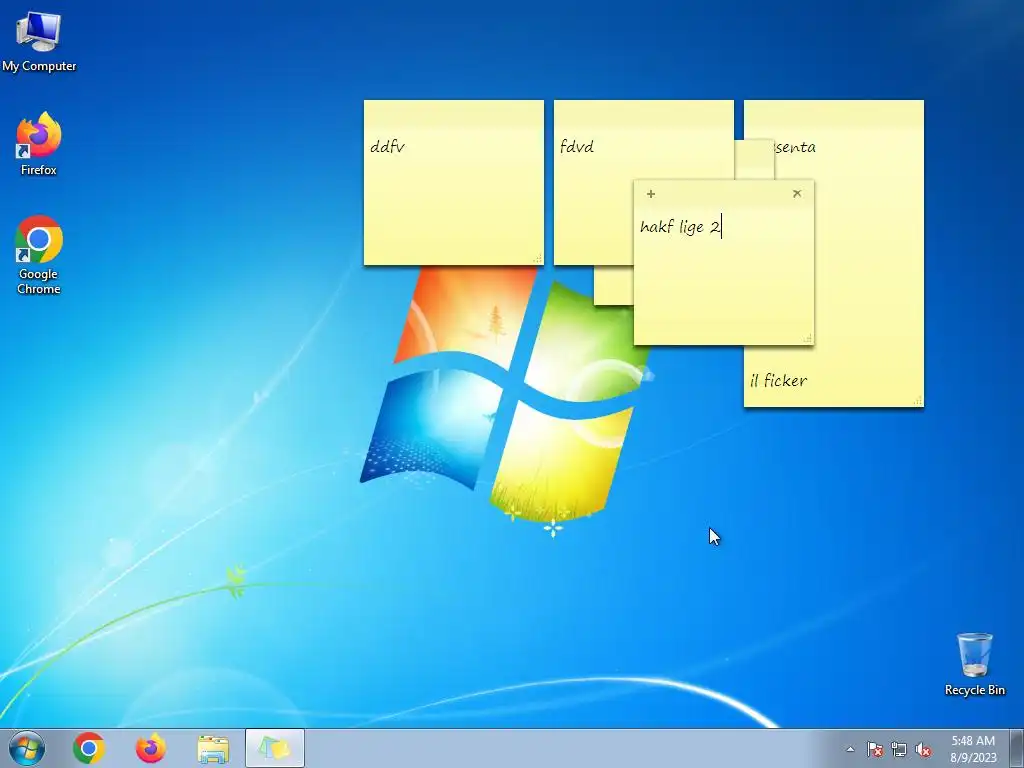Delete the 'hakf lige 2' note

797,193
